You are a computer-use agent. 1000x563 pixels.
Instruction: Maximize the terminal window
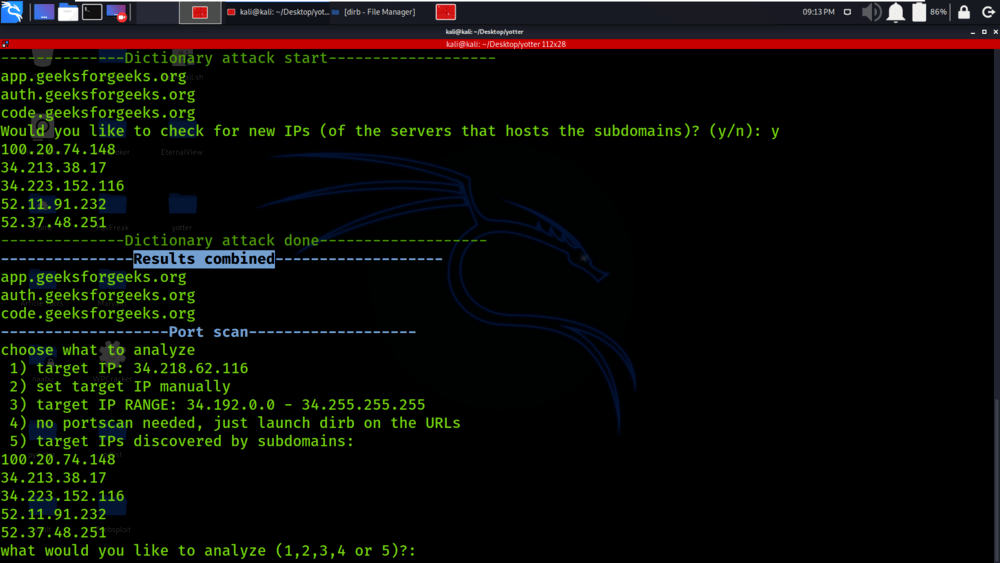pyautogui.click(x=984, y=32)
